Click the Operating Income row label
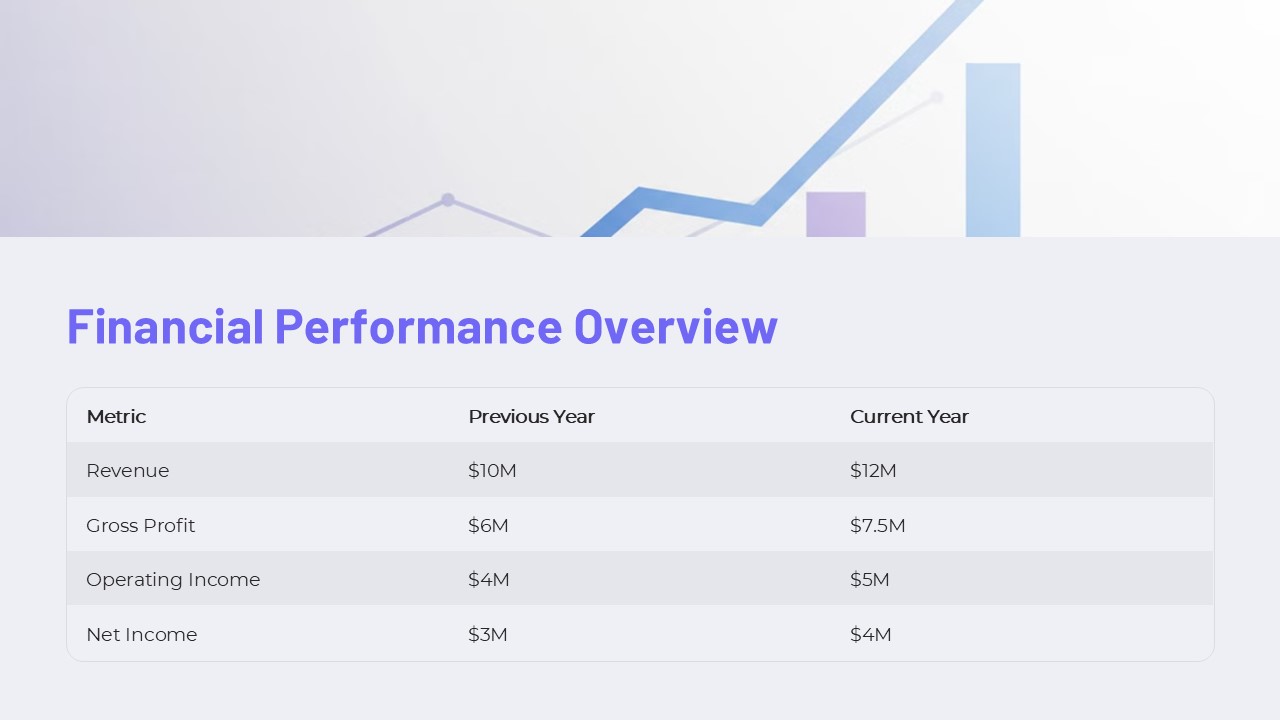Viewport: 1280px width, 720px height. 172,579
